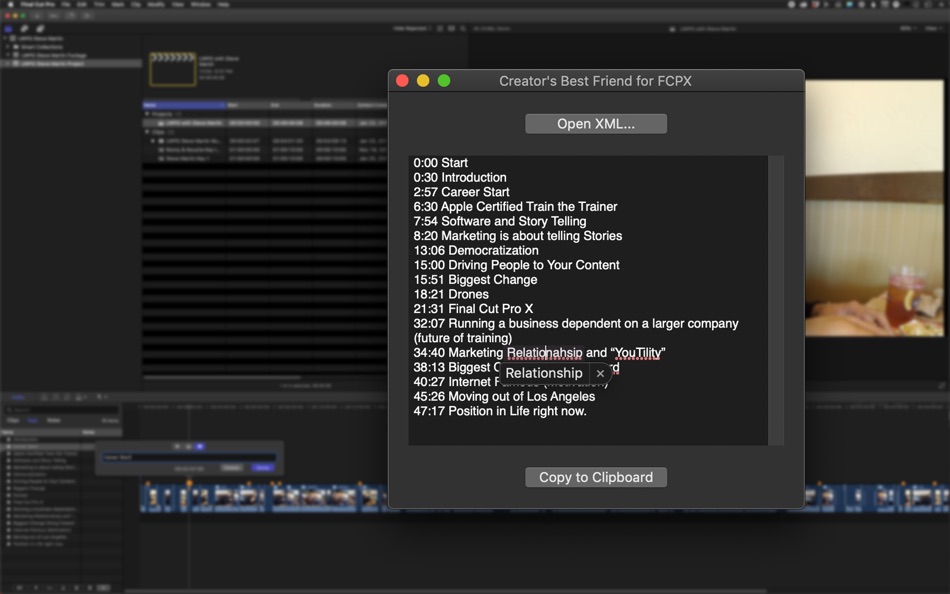The image size is (950, 594).
Task: Open the Window menu
Action: pos(201,4)
